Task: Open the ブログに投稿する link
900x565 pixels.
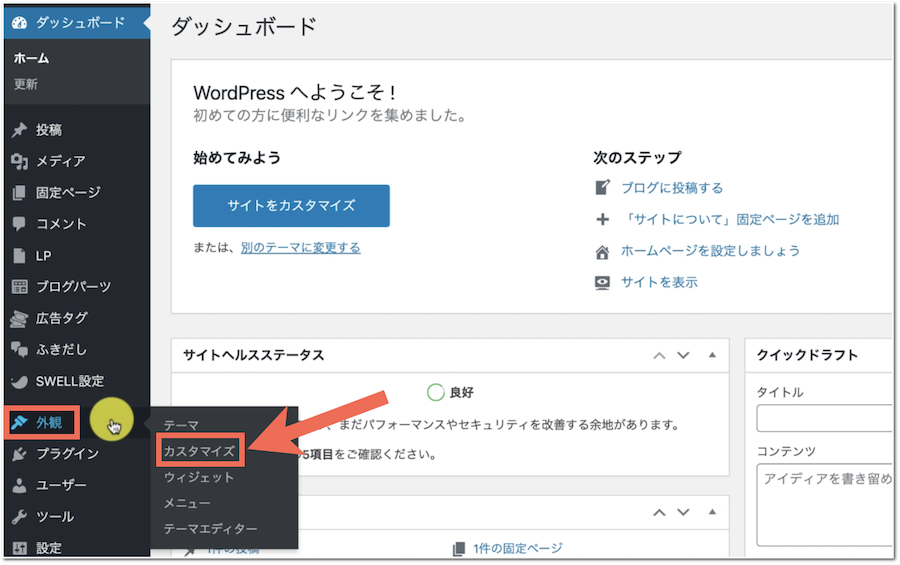Action: [671, 188]
